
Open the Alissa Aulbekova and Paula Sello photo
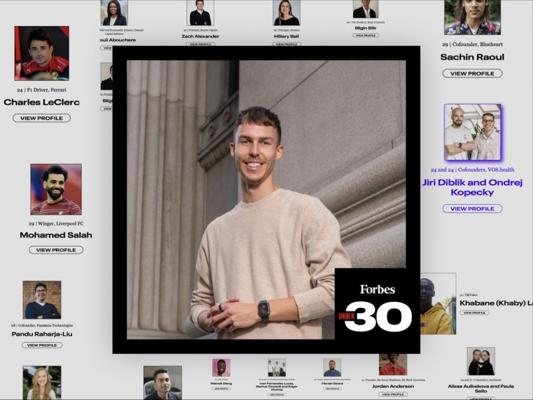[x=481, y=361]
